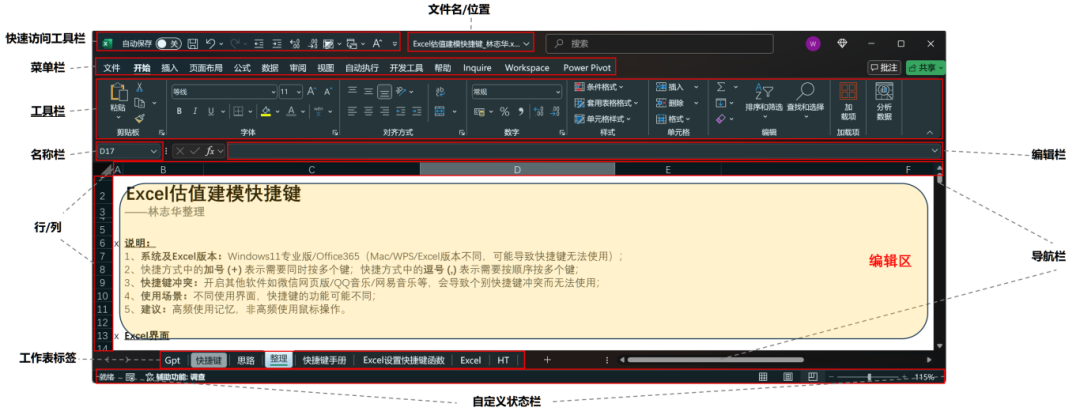Viewport: 1080px width, 415px height.
Task: Click the Percent Style icon
Action: point(504,111)
